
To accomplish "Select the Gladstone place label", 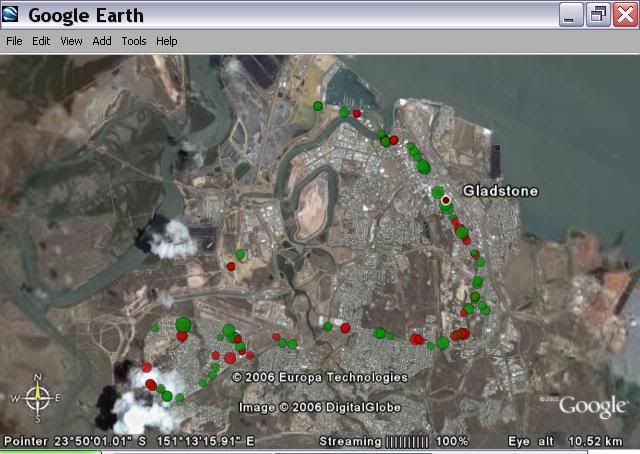I will pyautogui.click(x=500, y=191).
